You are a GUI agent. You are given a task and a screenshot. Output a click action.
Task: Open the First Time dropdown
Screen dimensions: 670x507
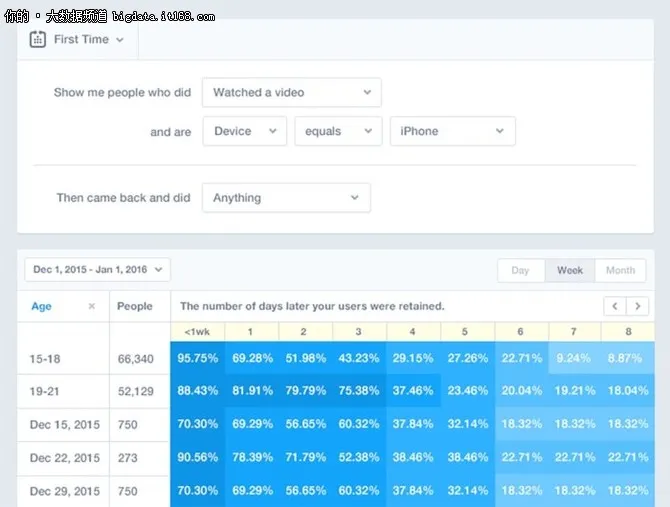point(88,39)
